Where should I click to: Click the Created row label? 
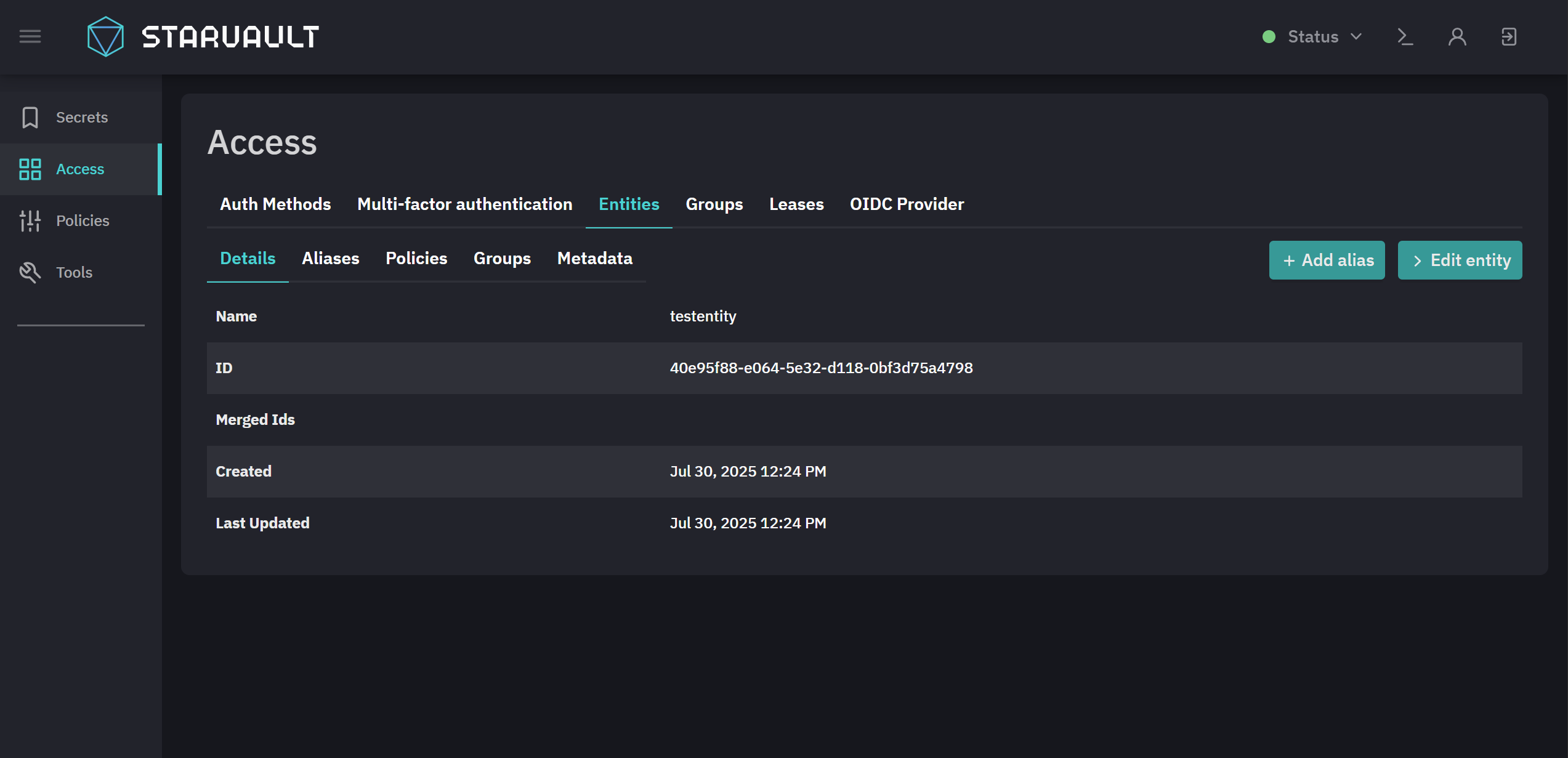(x=243, y=472)
